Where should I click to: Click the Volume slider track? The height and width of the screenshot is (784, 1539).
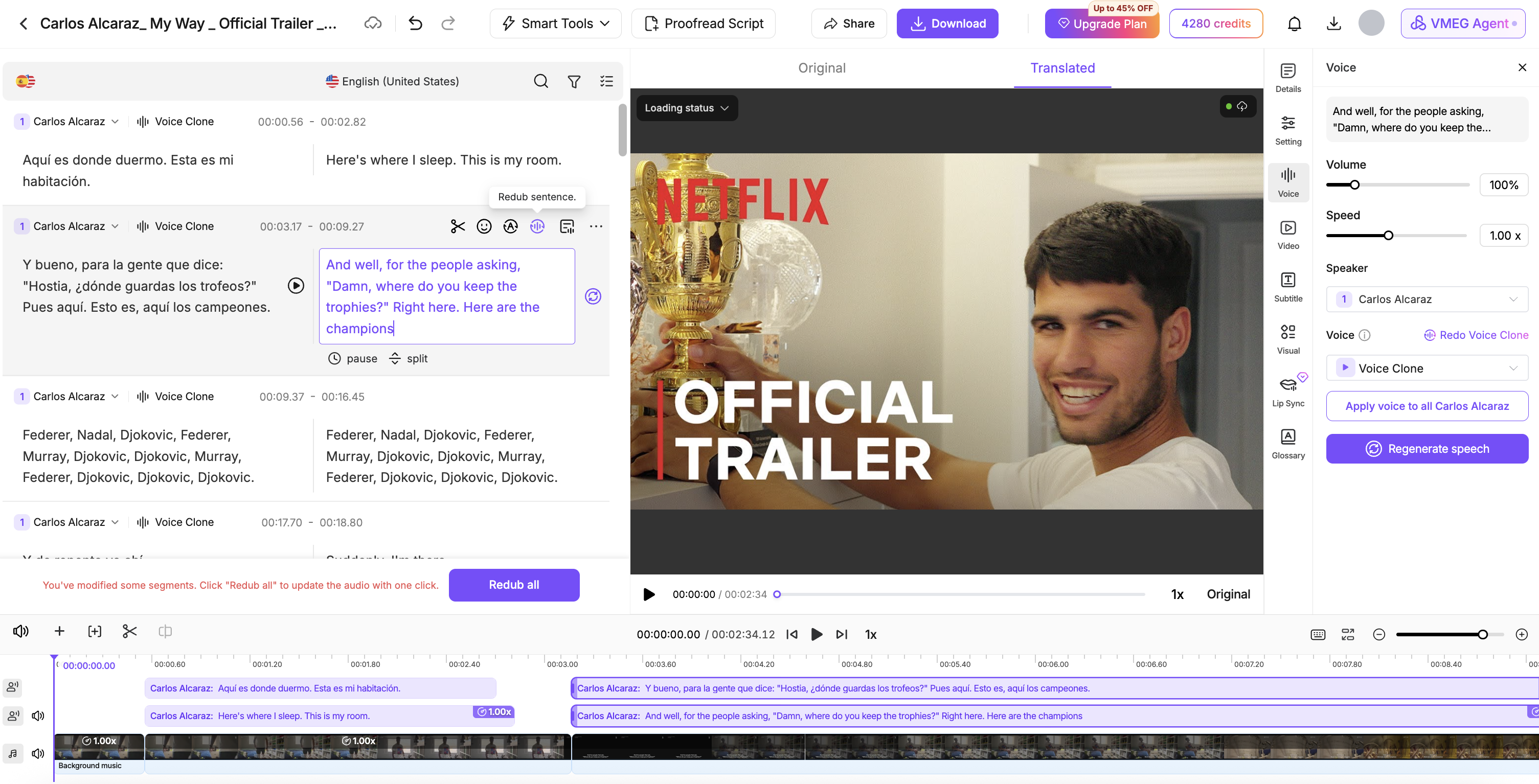(x=1397, y=185)
